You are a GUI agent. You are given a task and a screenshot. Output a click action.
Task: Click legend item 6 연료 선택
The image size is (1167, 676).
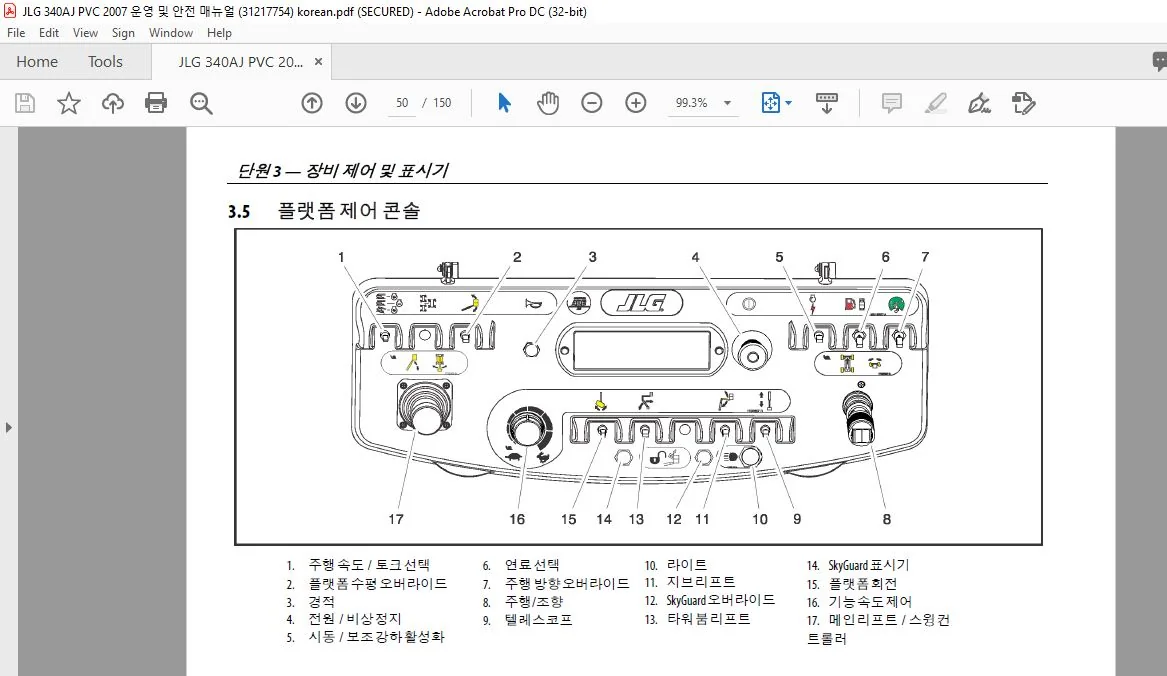click(521, 565)
